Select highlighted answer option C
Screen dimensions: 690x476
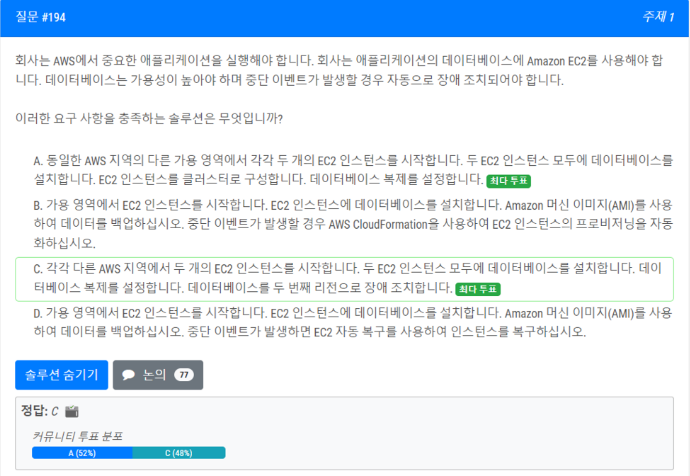point(345,278)
